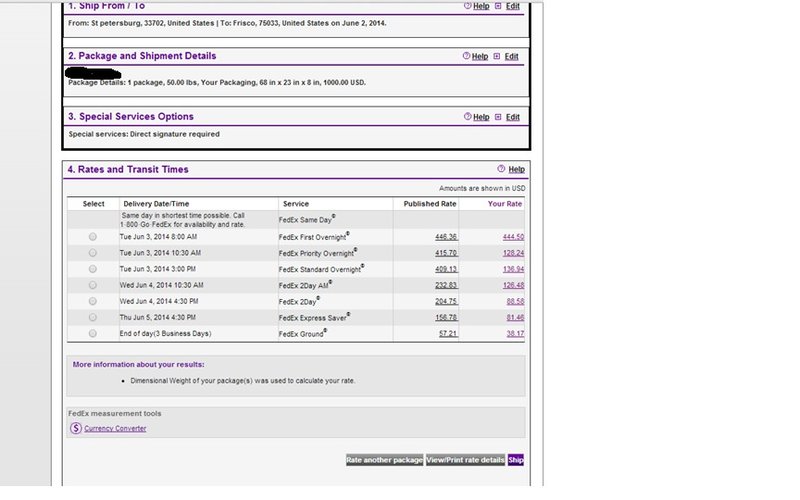The height and width of the screenshot is (500, 800).
Task: Click the Package Details summary line
Action: coord(217,82)
